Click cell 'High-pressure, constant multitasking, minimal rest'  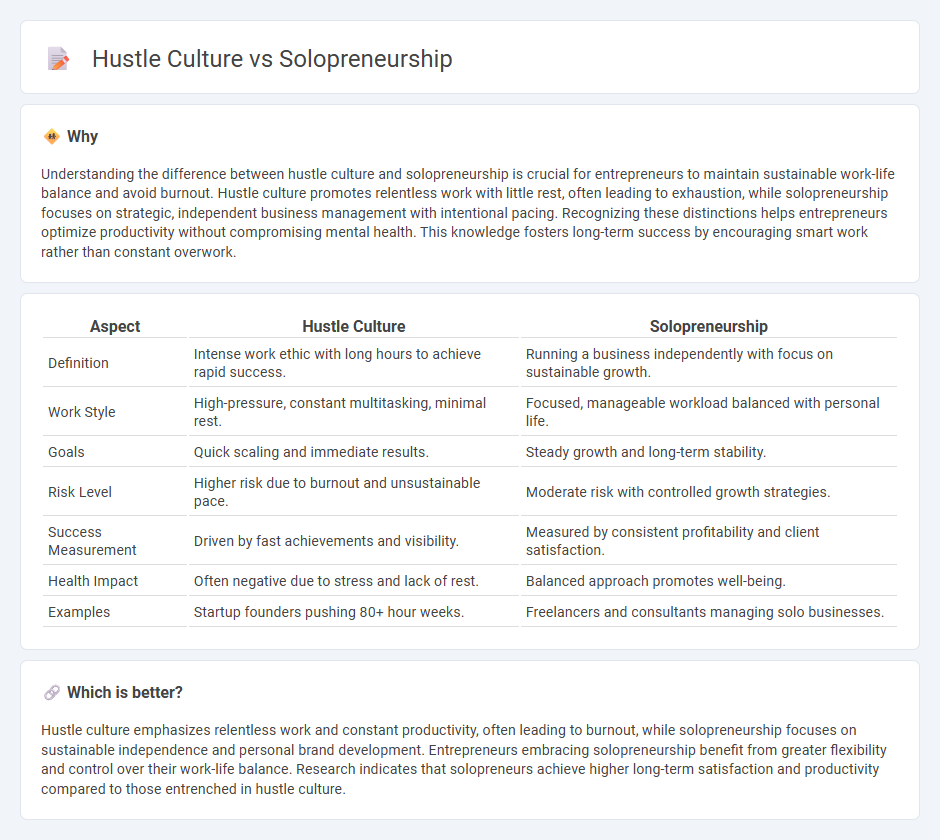pos(354,412)
